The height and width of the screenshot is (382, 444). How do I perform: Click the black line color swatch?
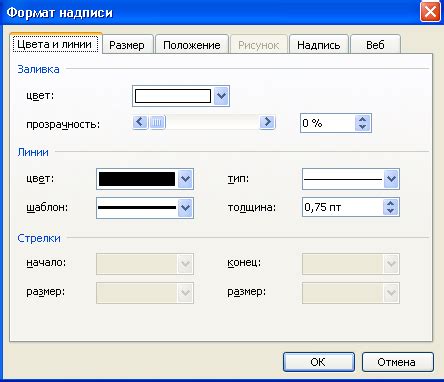pyautogui.click(x=137, y=179)
